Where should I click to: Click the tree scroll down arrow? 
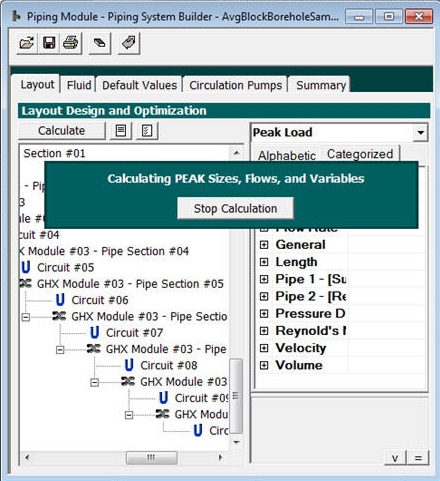tap(236, 442)
